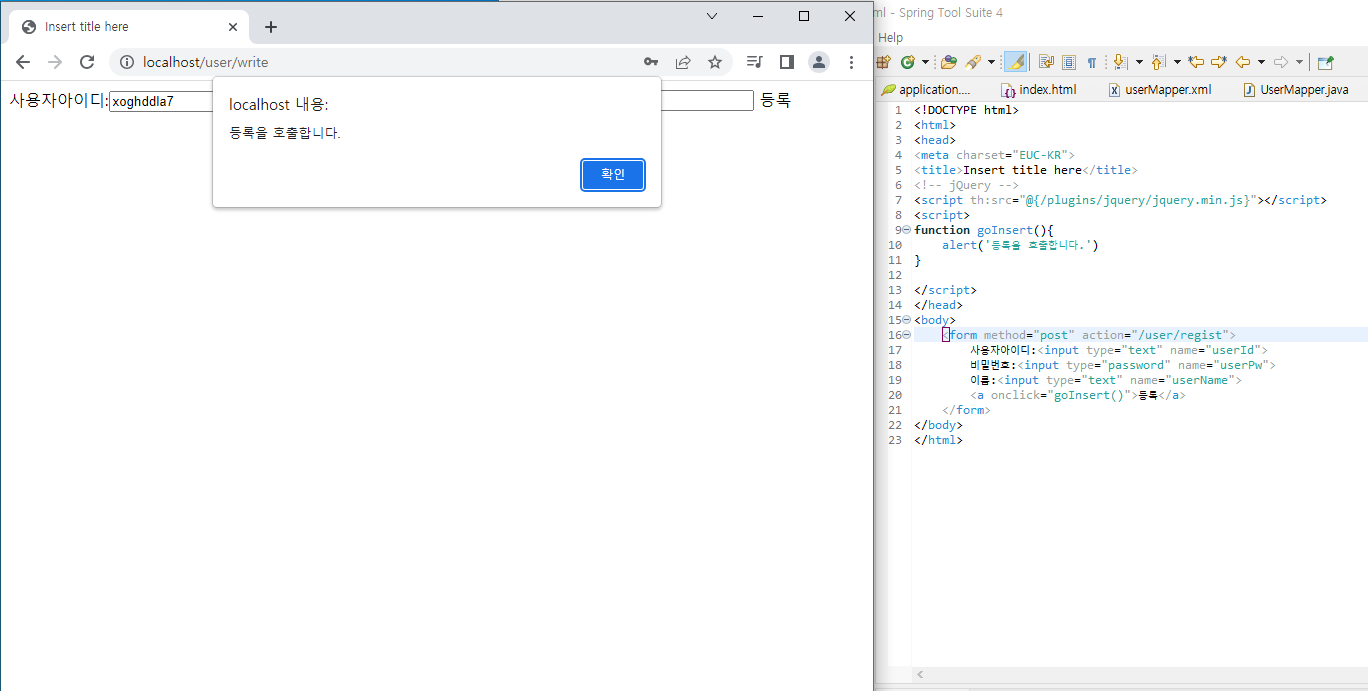Expand Back history dropdown in STS
1368x691 pixels.
click(x=1261, y=62)
